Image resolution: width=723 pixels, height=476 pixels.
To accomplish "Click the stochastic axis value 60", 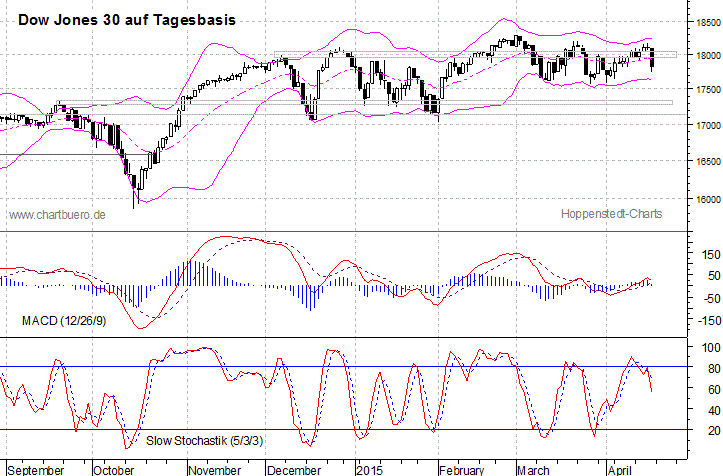I will point(714,390).
